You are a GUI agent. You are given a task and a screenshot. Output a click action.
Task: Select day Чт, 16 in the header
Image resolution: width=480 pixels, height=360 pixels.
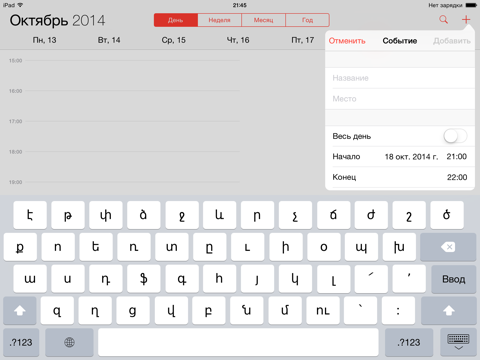pos(238,40)
